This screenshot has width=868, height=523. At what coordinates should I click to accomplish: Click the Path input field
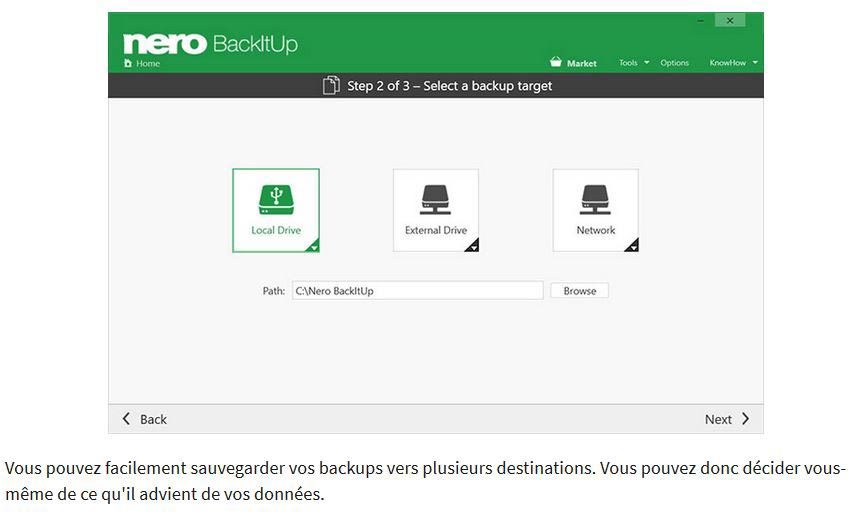click(x=417, y=291)
